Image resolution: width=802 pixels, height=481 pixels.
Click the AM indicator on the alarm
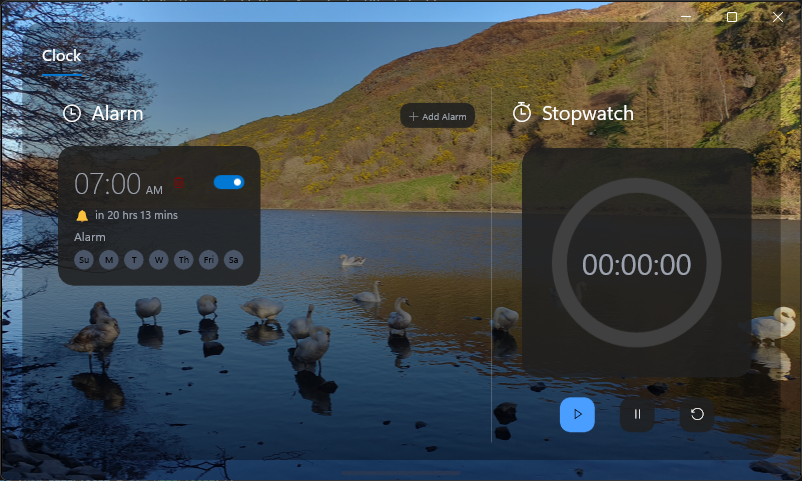pyautogui.click(x=154, y=190)
